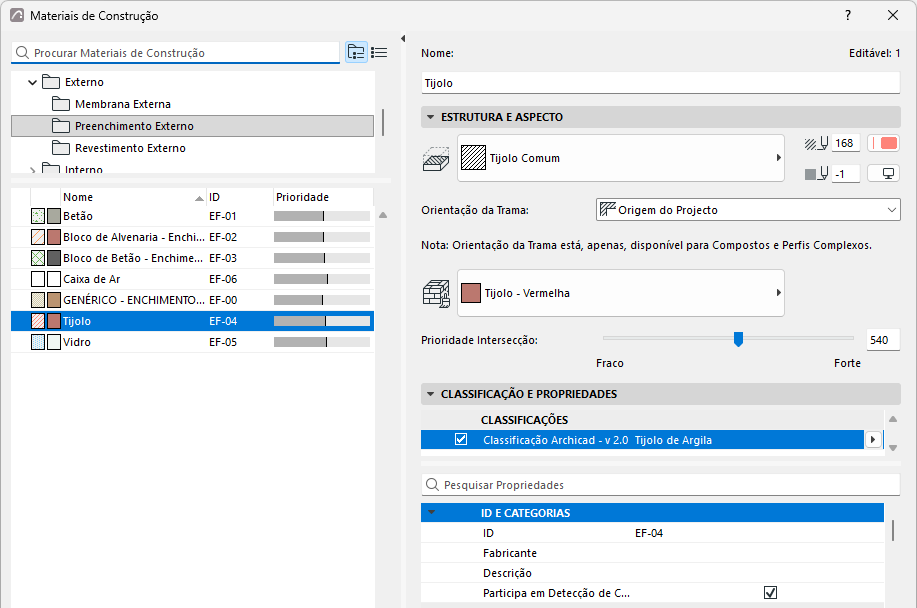Collapse the left panel with the arrow
The image size is (917, 608).
tap(403, 39)
